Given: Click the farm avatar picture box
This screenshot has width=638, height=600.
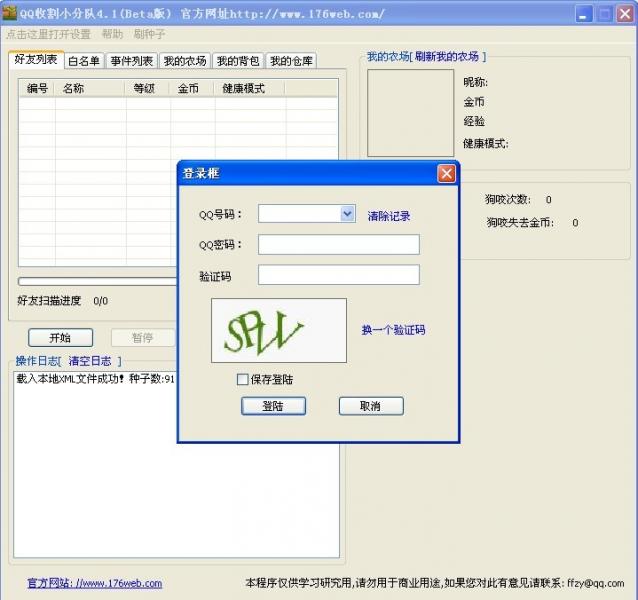Looking at the screenshot, I should 411,113.
